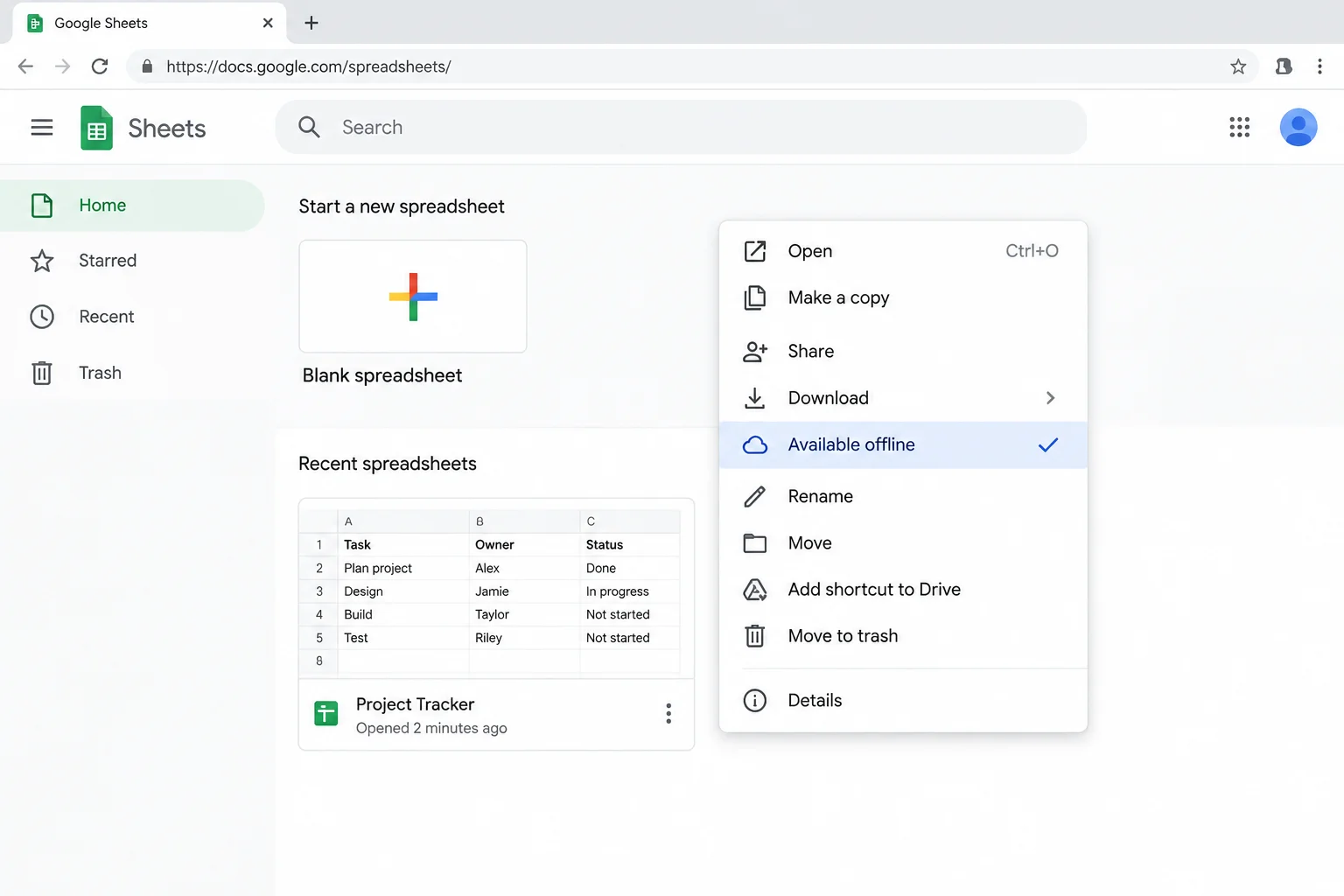Click the Make a copy icon
Image resolution: width=1344 pixels, height=896 pixels.
tap(755, 297)
